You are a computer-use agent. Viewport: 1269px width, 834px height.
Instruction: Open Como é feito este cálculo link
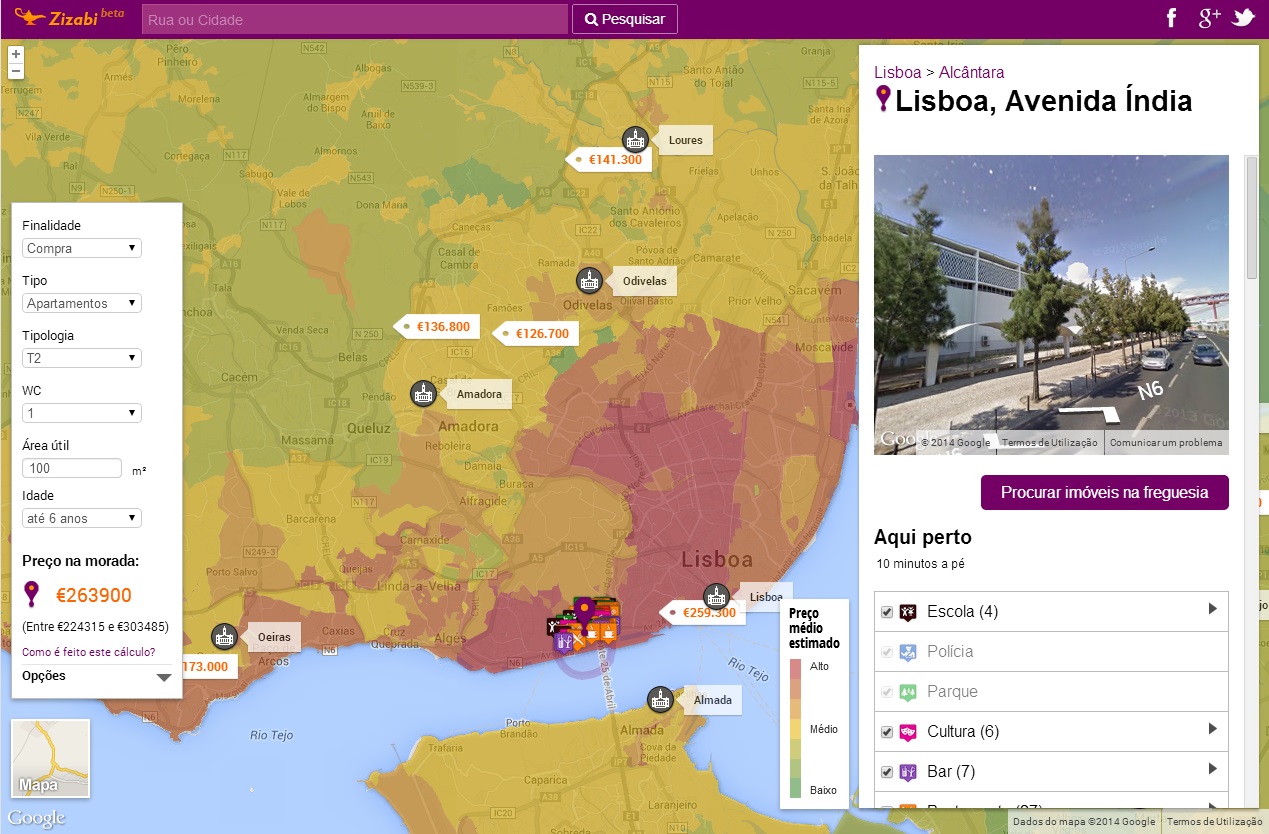pyautogui.click(x=88, y=652)
